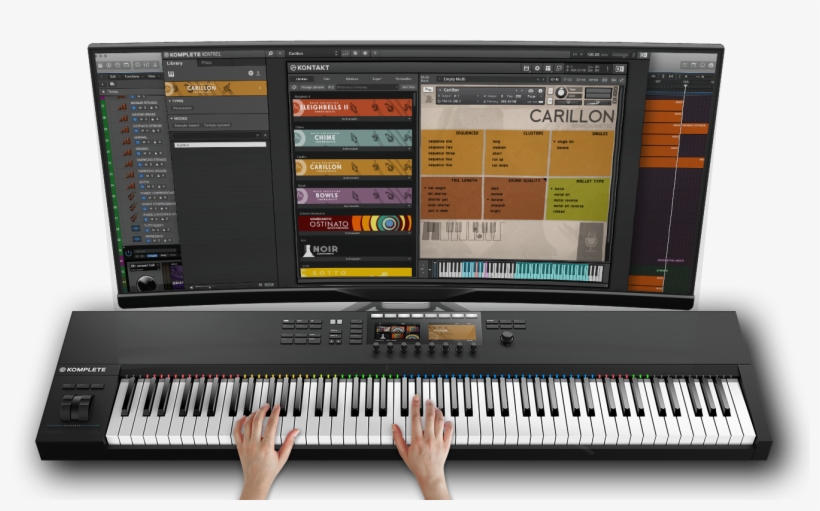Image resolution: width=820 pixels, height=511 pixels.
Task: Click the Sample-based mode tag
Action: (x=187, y=126)
